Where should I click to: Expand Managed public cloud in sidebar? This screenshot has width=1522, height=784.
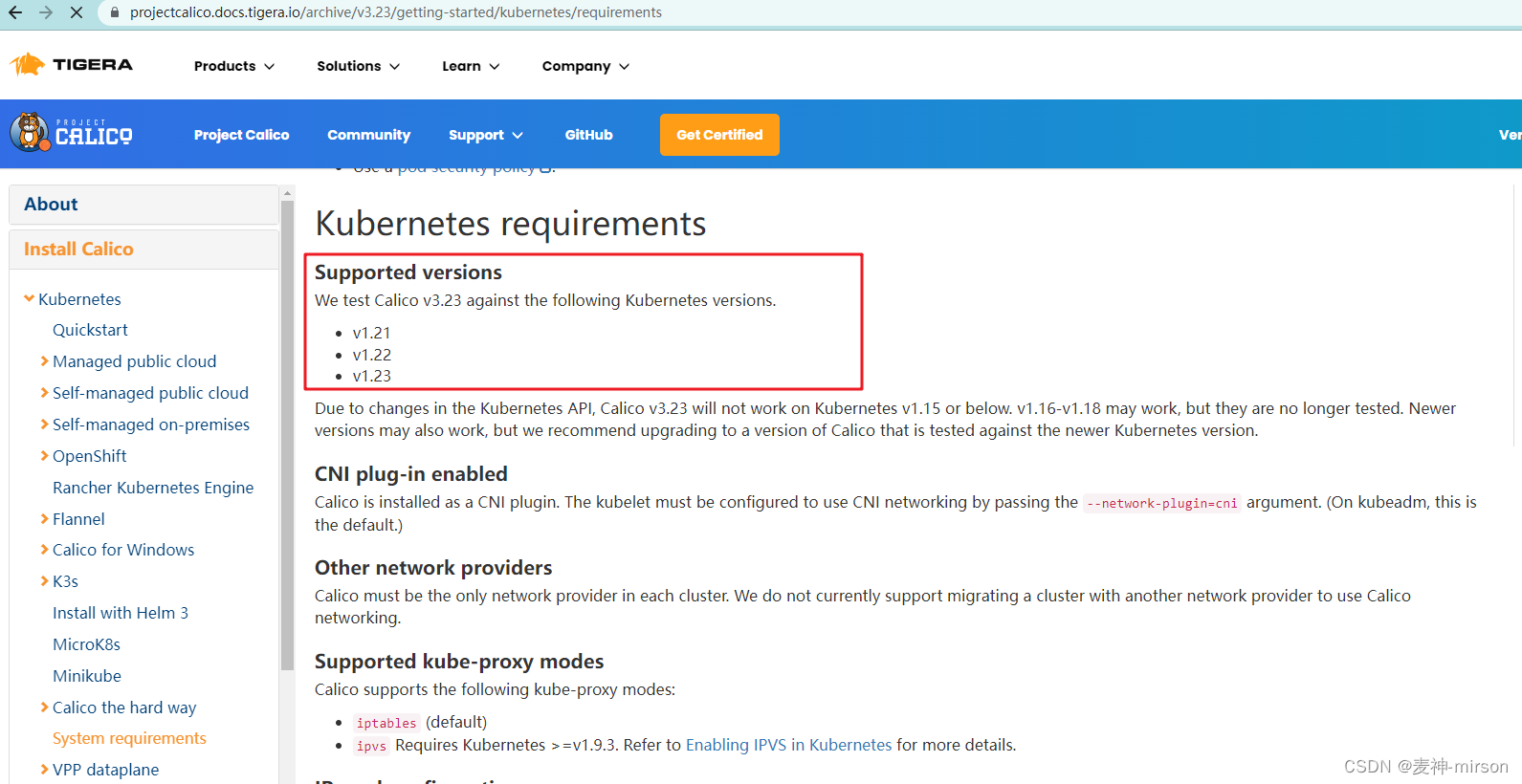[44, 361]
